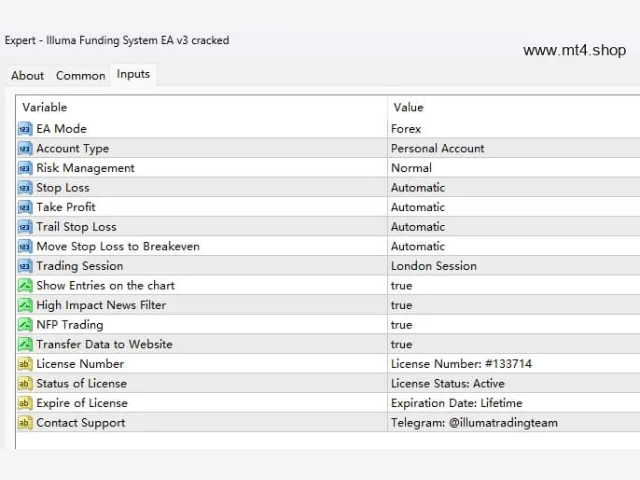640x480 pixels.
Task: Select the Stop Loss variable name
Action: click(63, 188)
